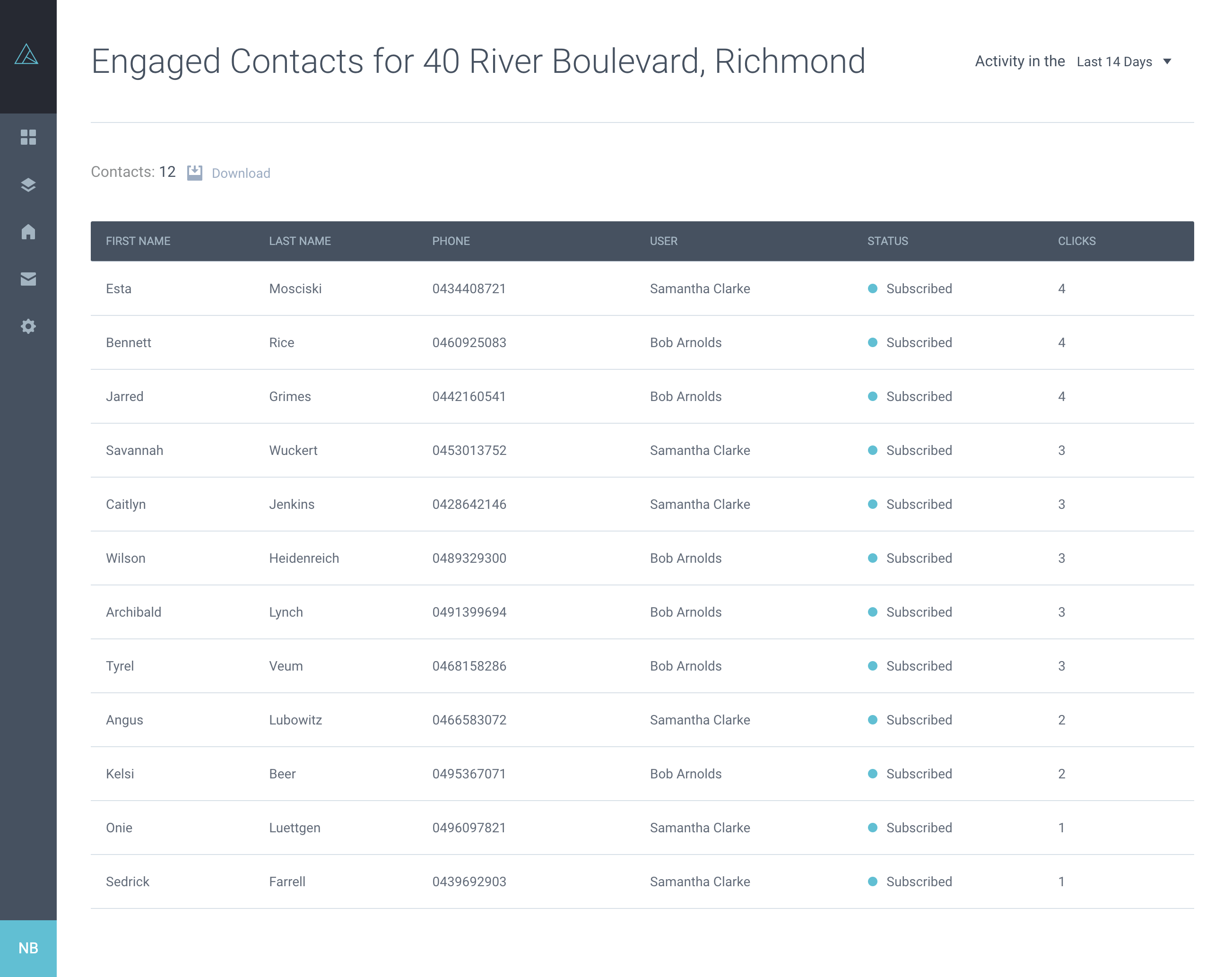Click phone number 0460925083

tap(469, 342)
